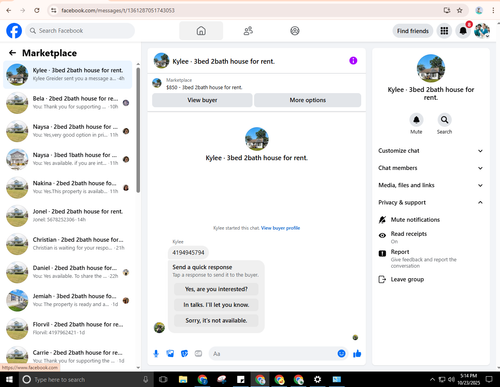
Task: Click View buyer button
Action: click(202, 100)
